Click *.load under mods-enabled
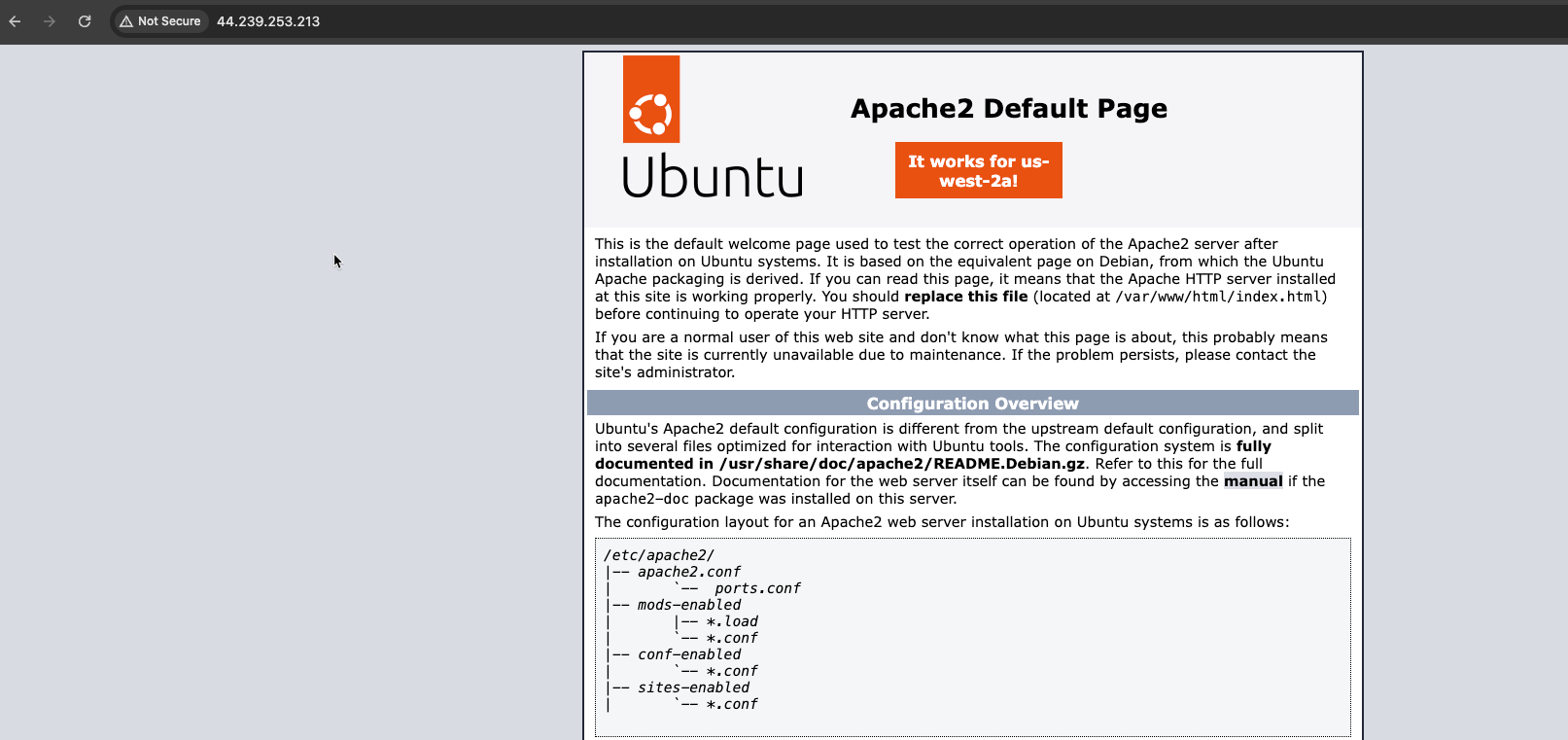 click(732, 621)
